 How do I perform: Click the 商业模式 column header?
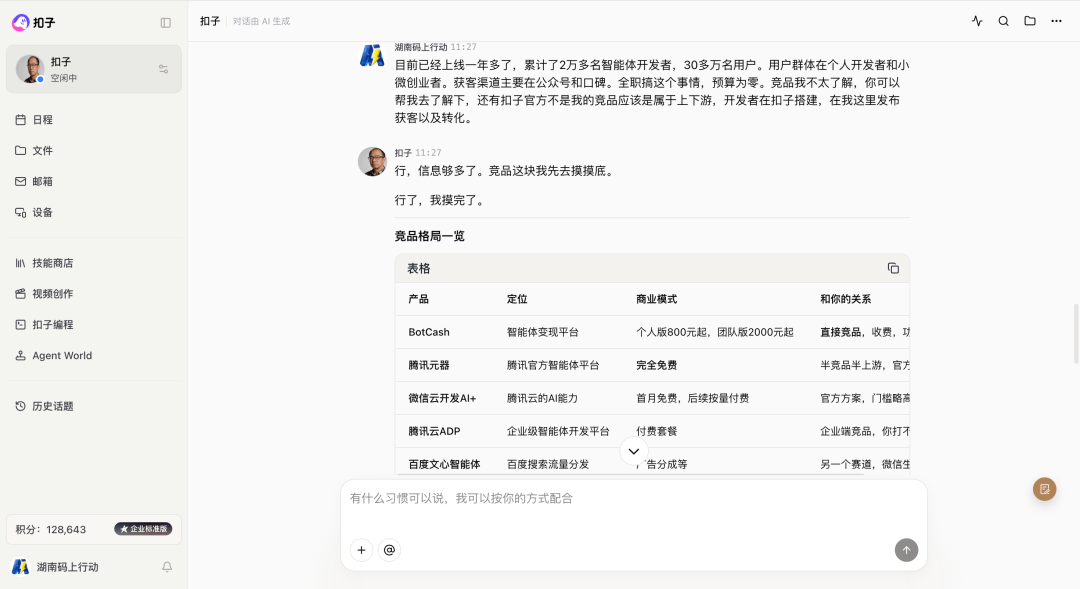656,299
